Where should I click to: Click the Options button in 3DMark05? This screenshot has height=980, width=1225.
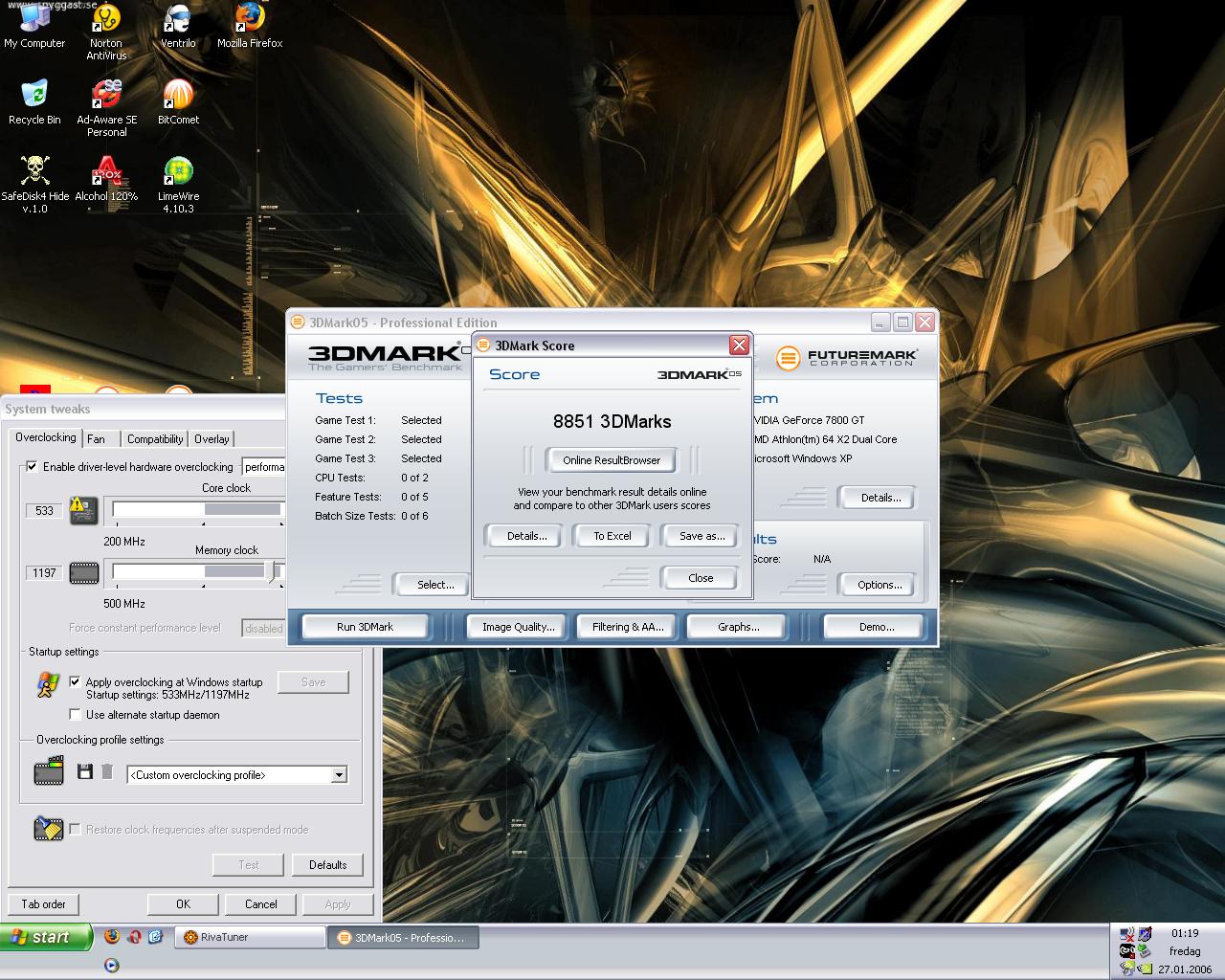(x=880, y=585)
